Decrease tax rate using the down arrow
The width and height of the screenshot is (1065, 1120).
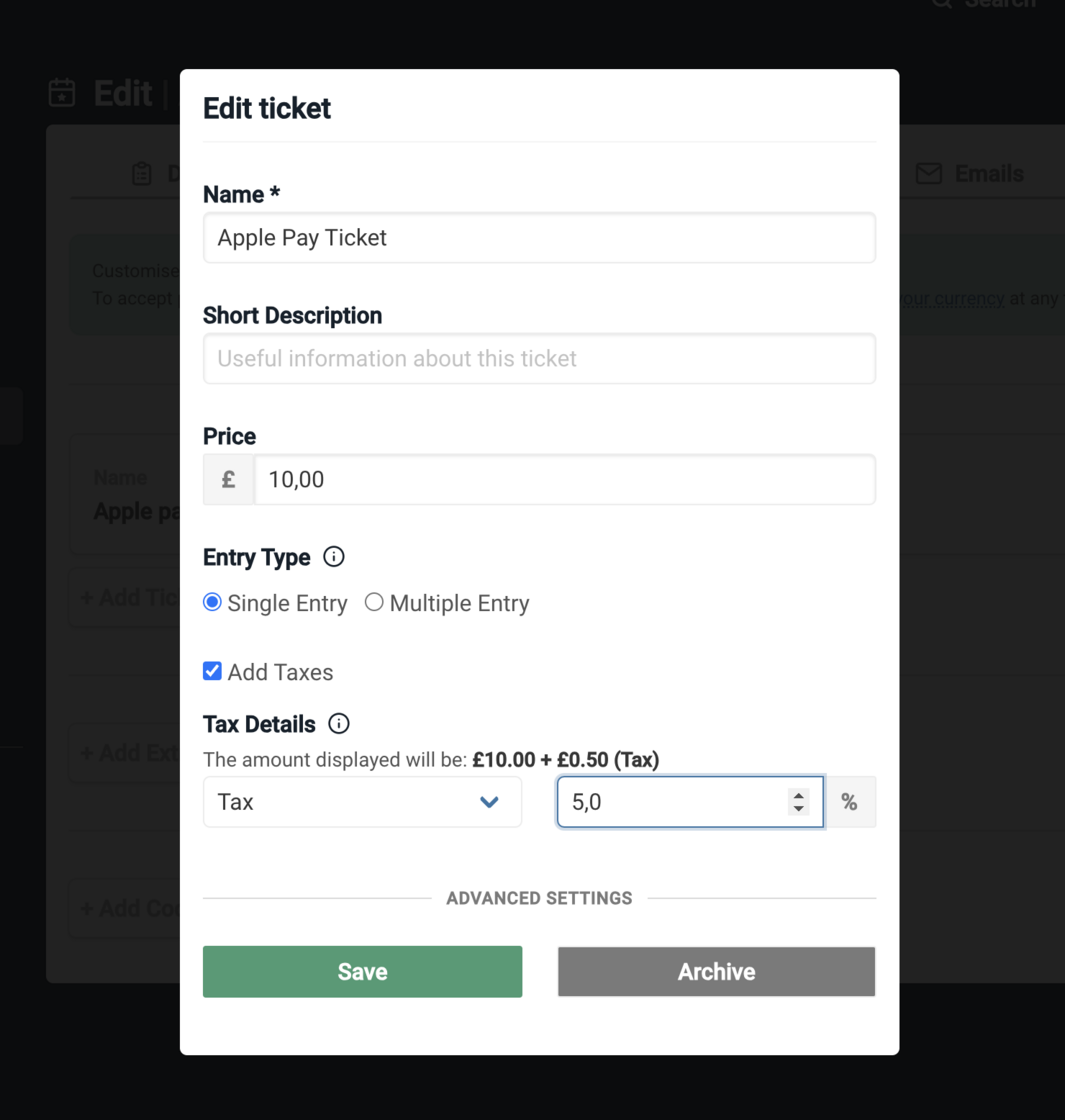[x=798, y=808]
